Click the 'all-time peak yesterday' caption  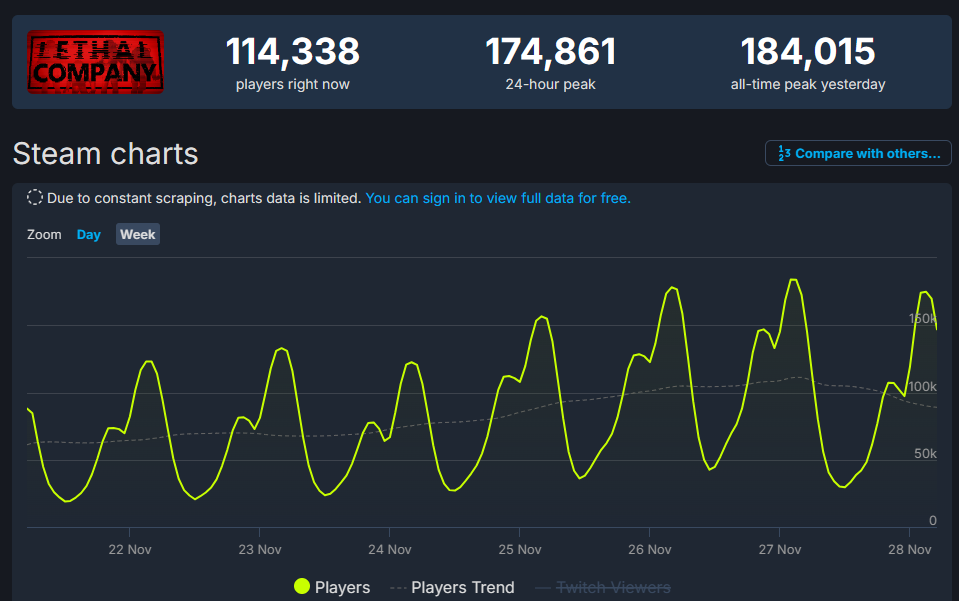(x=808, y=84)
